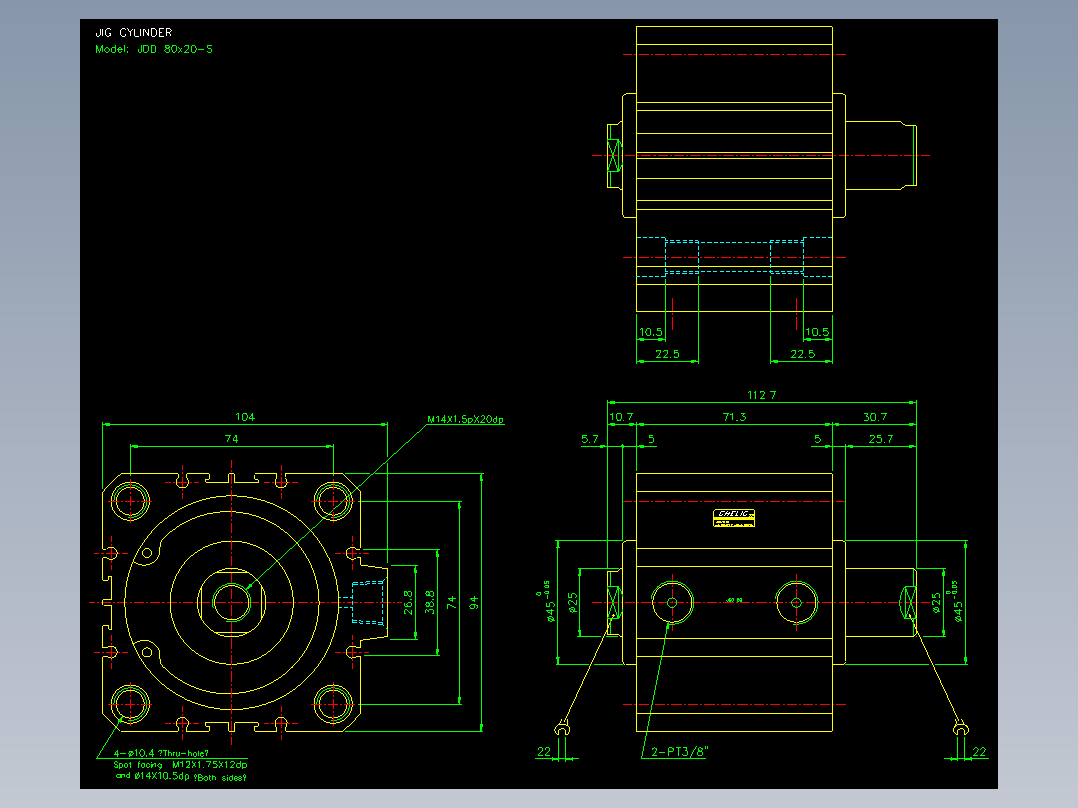Click the "26.8" dimension value
1078x808 pixels.
pyautogui.click(x=408, y=602)
